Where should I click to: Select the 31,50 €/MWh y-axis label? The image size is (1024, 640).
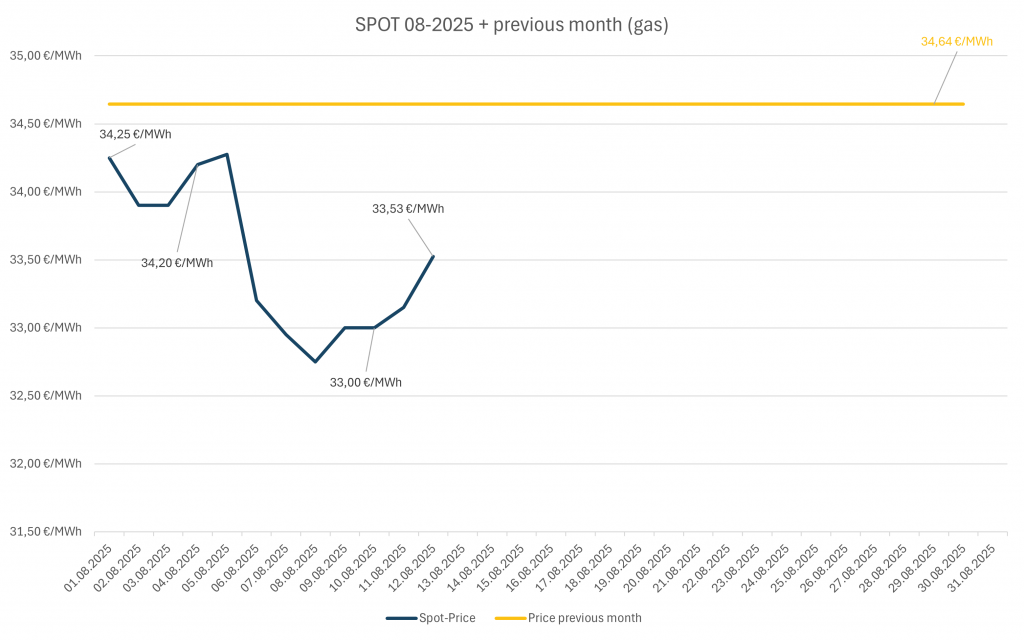(x=45, y=532)
